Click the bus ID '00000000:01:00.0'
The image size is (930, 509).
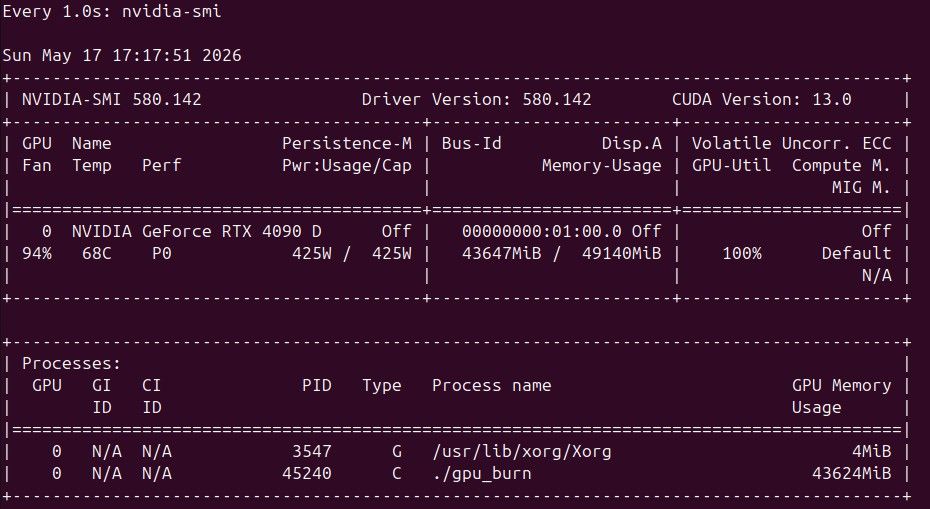542,231
